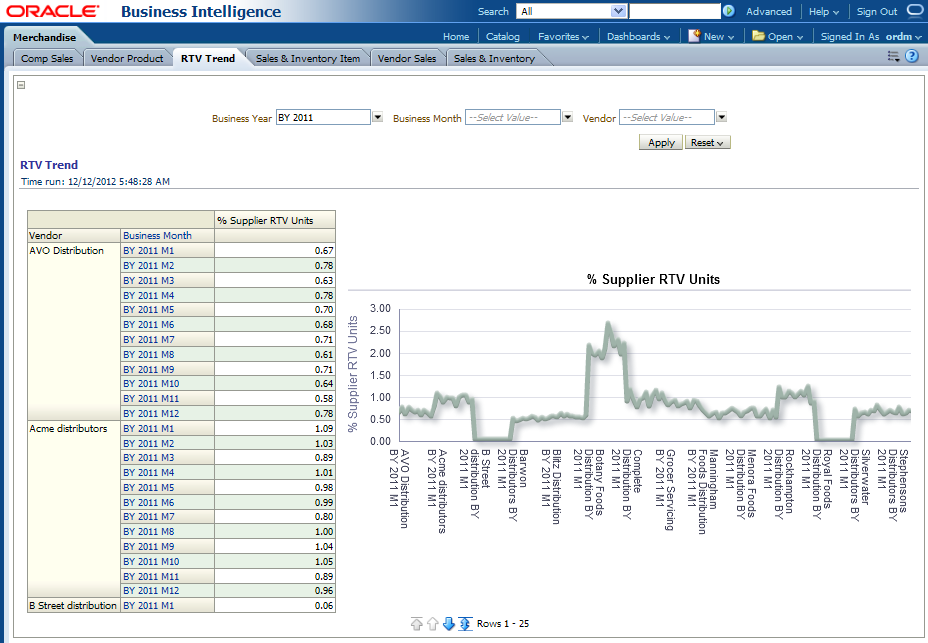Go to next 25 rows arrow

(x=449, y=624)
